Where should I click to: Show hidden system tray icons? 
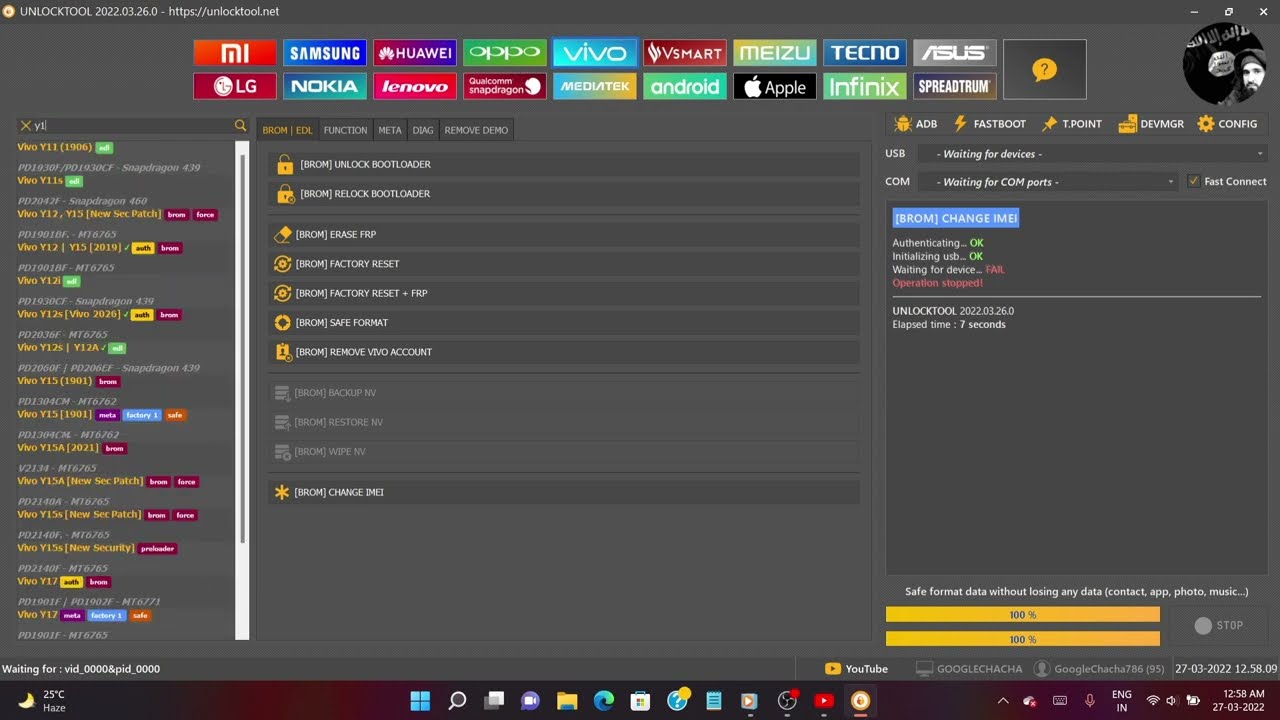[1003, 700]
